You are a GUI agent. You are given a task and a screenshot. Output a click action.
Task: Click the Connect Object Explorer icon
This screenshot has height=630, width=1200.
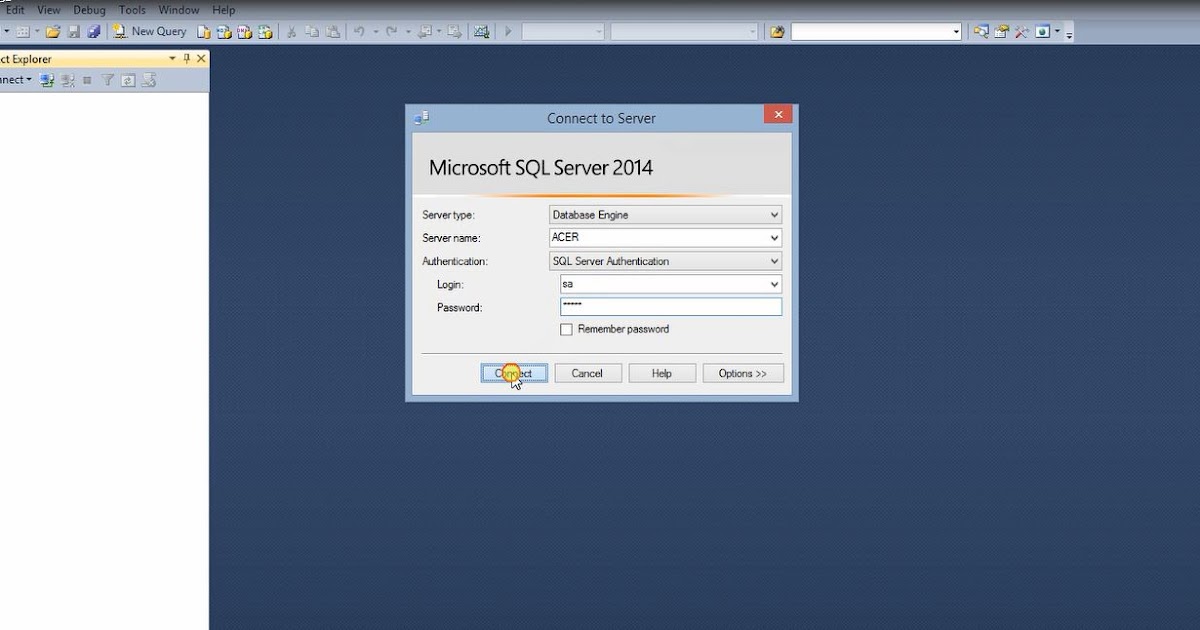46,80
